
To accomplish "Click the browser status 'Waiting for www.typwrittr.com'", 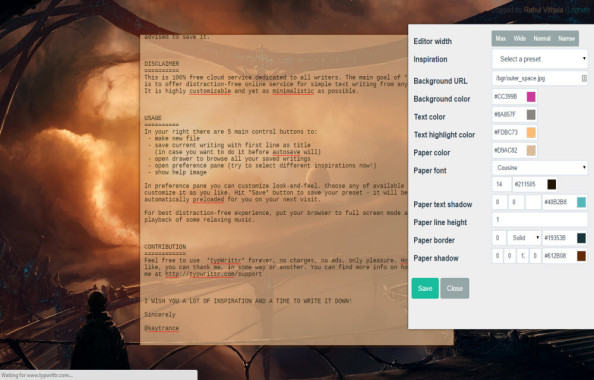I will pyautogui.click(x=37, y=375).
